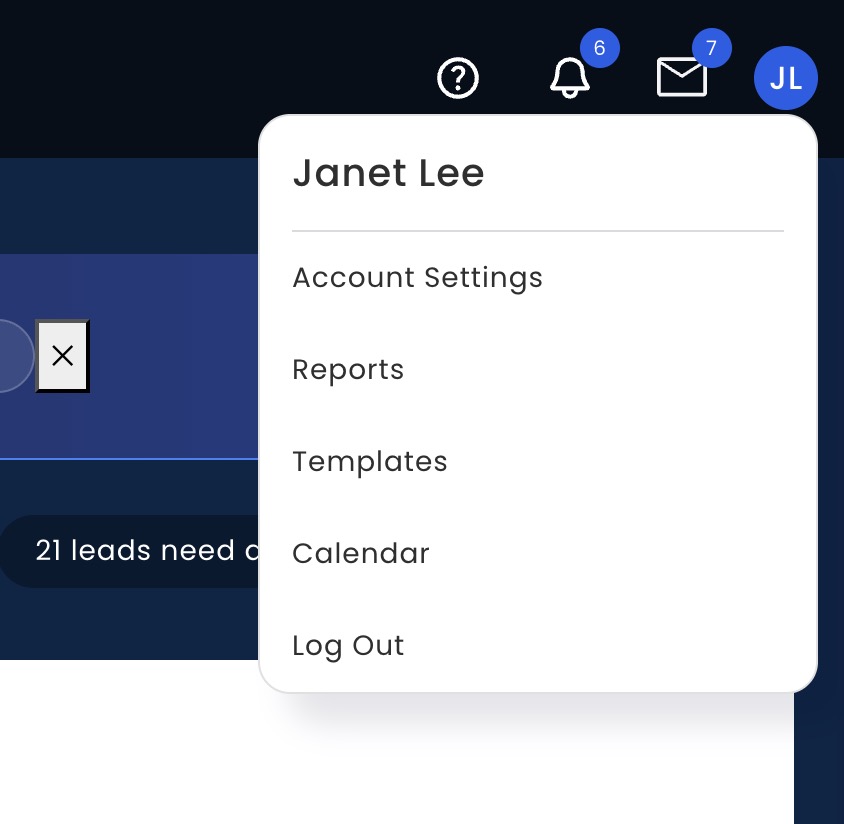Collapse the Janet Lee profile menu
This screenshot has width=844, height=824.
785,78
